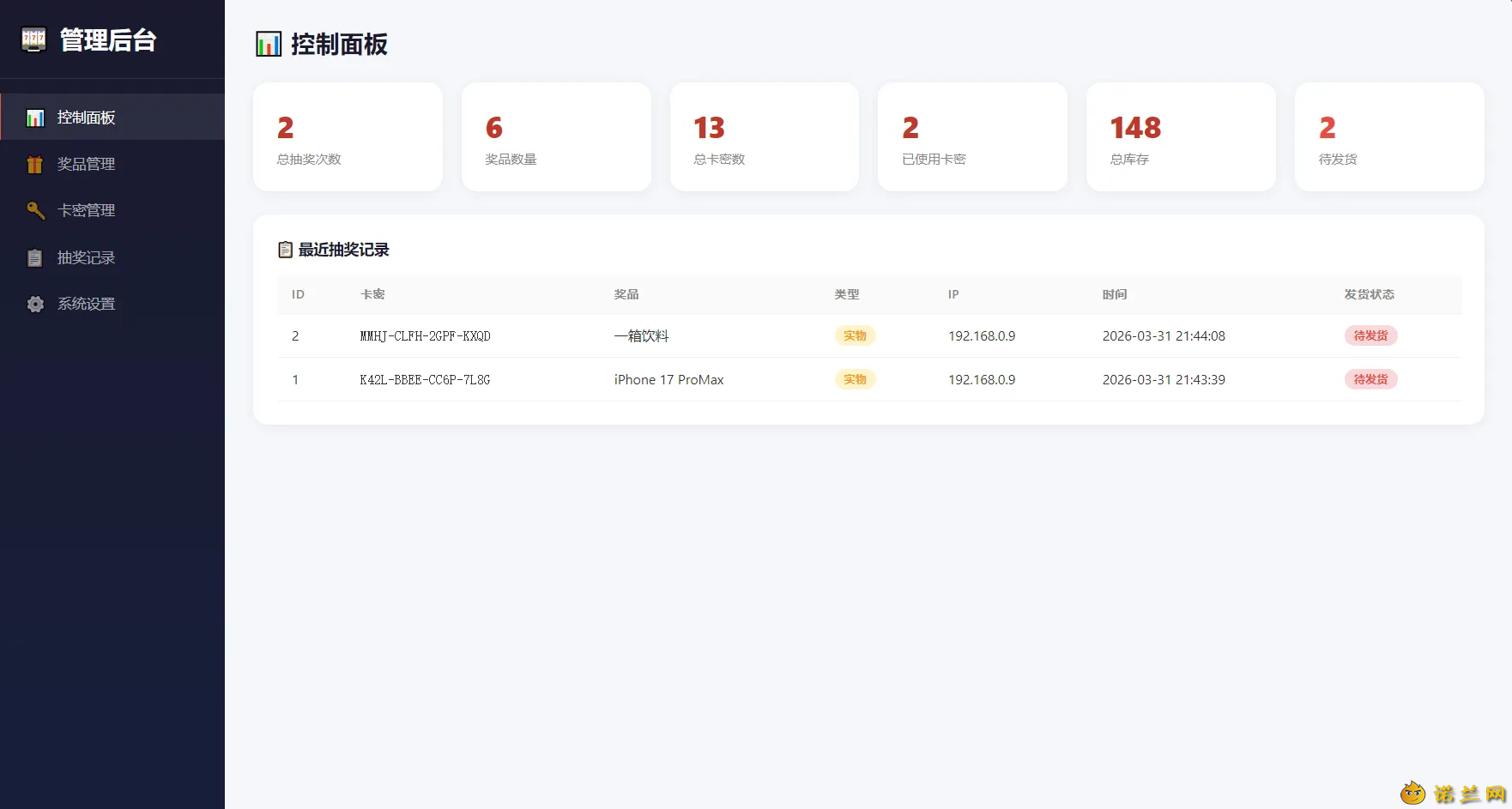Click the chart icon beside 控制面板 heading

coord(269,44)
